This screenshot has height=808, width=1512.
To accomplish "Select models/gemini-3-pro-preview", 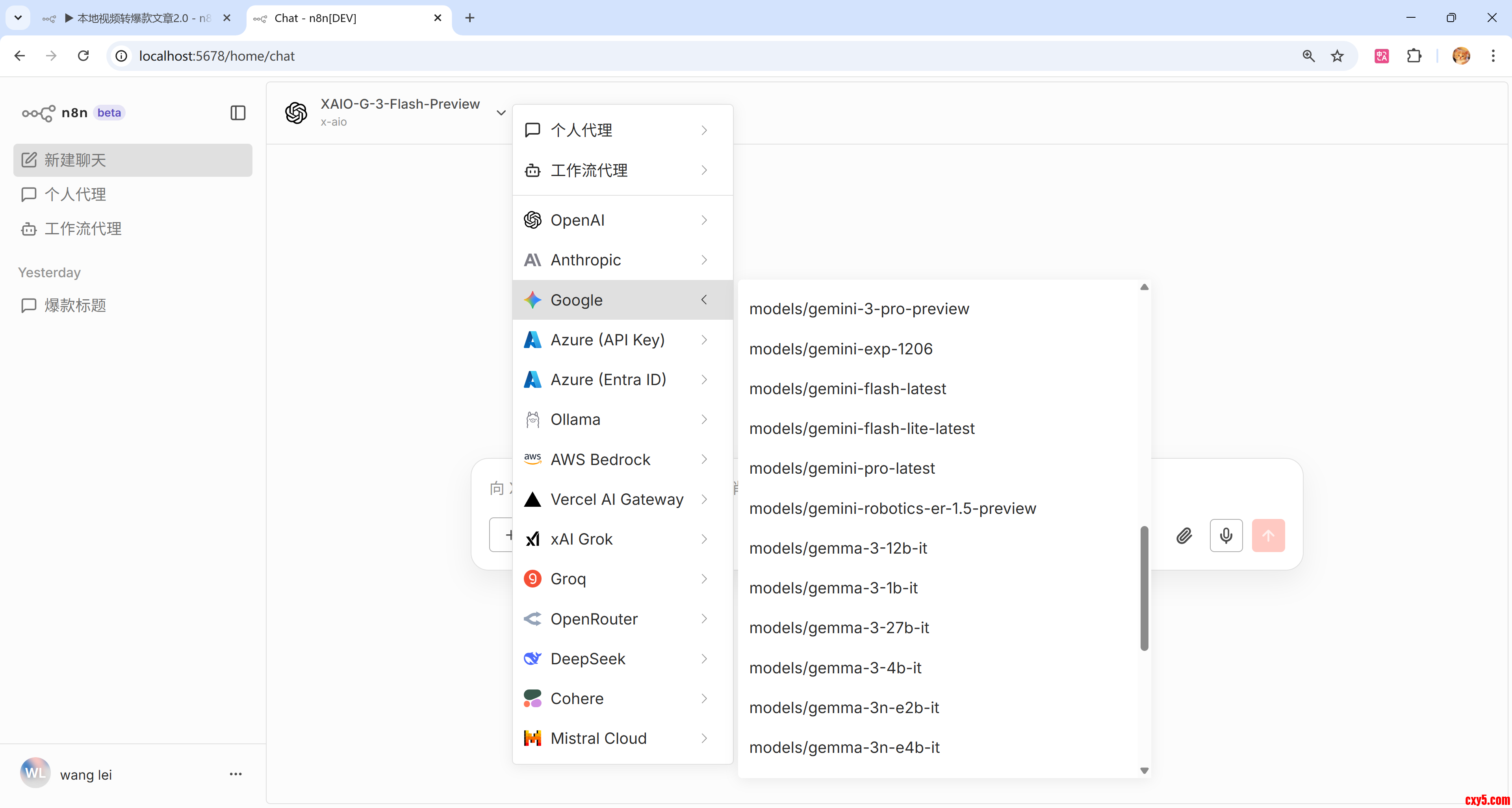I will [859, 309].
